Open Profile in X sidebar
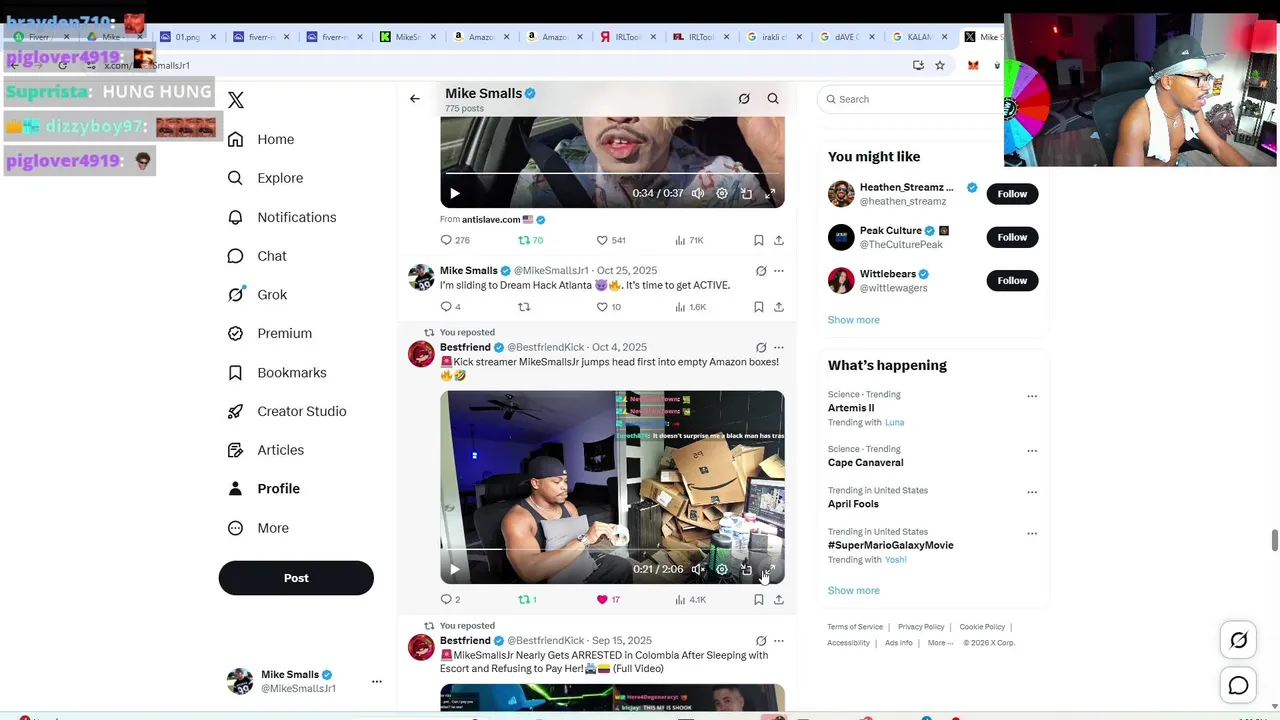The width and height of the screenshot is (1280, 720). [x=264, y=489]
